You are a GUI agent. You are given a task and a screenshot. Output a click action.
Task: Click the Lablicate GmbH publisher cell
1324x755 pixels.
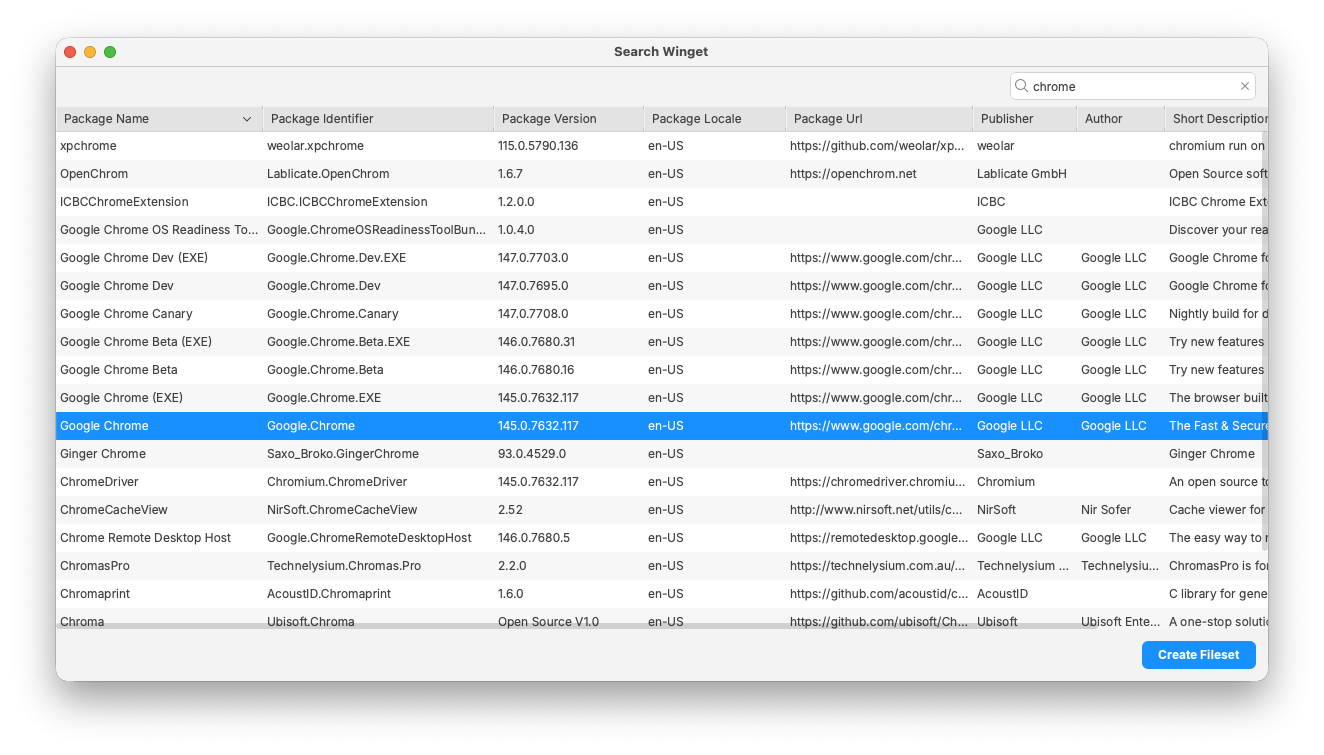[x=1022, y=174]
